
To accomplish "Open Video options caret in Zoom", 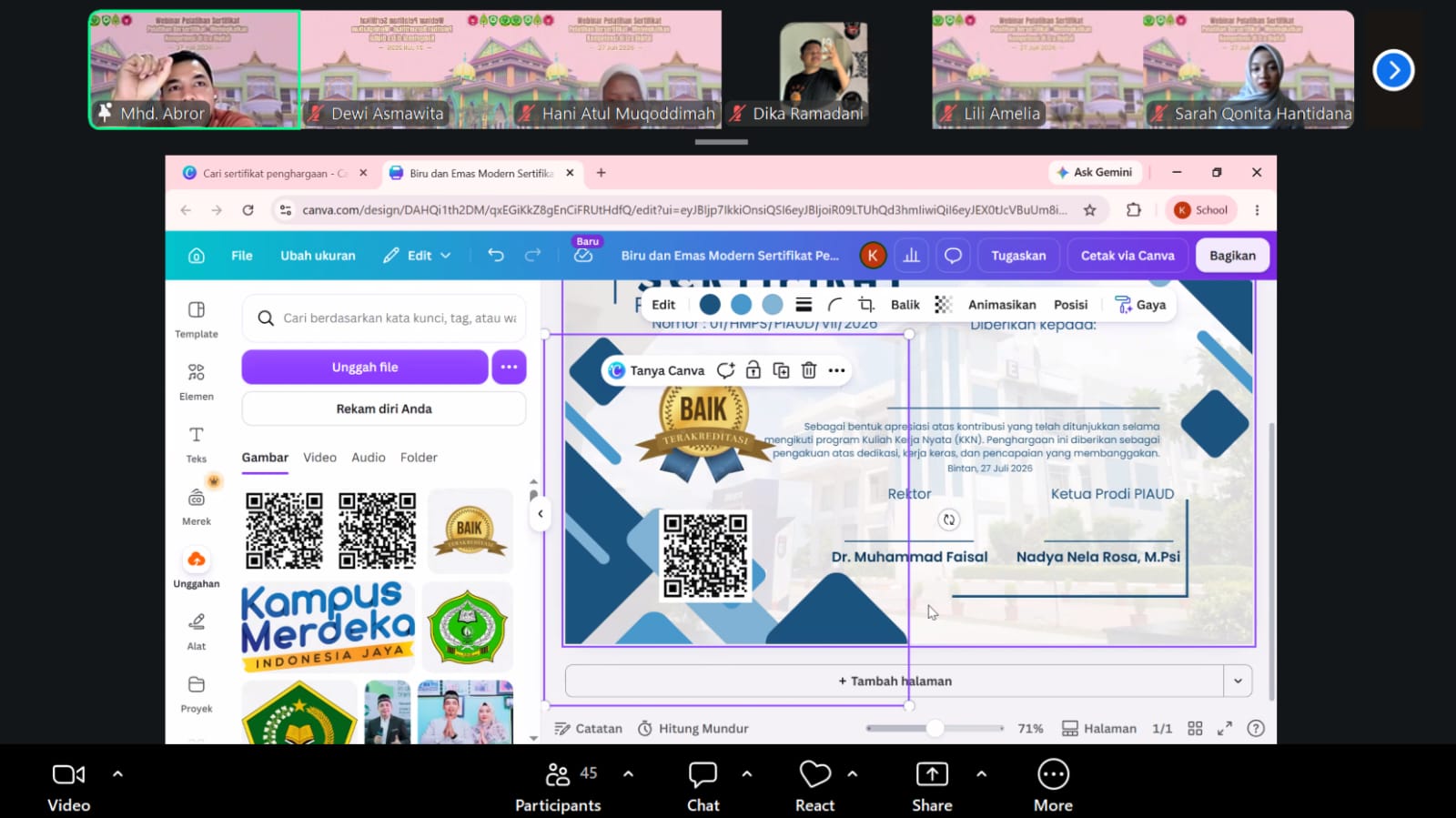I will tap(117, 774).
